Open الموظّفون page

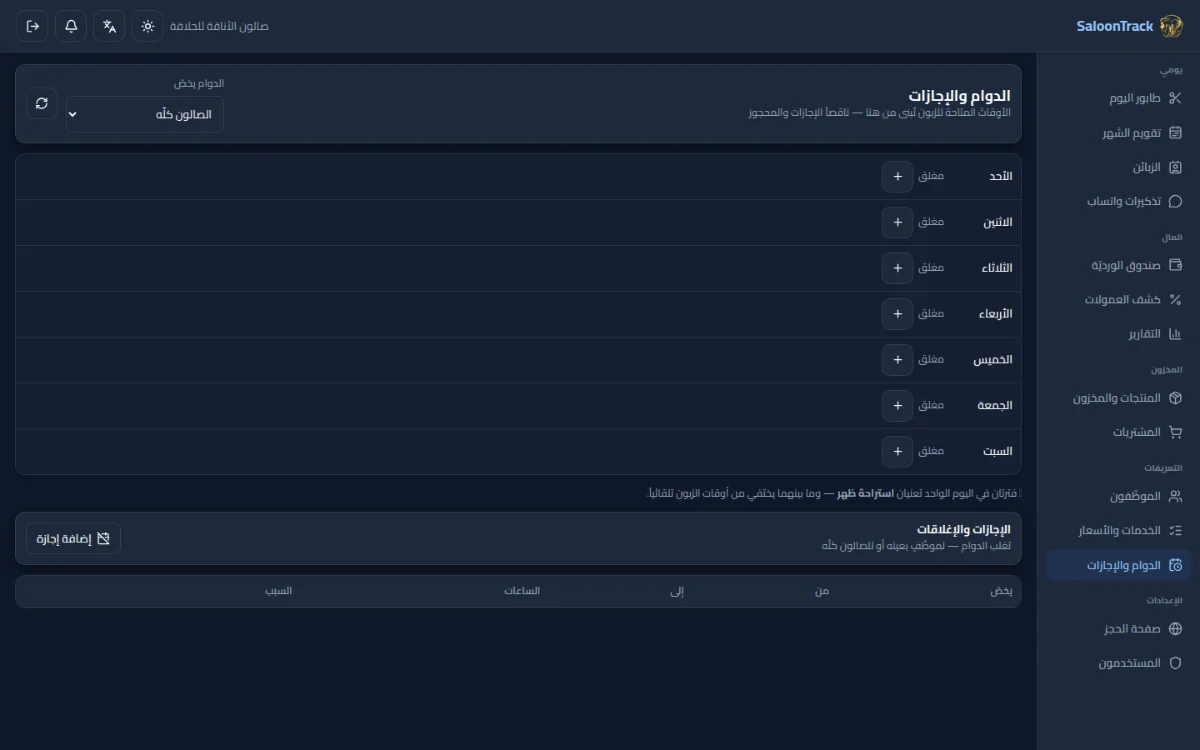pos(1118,496)
